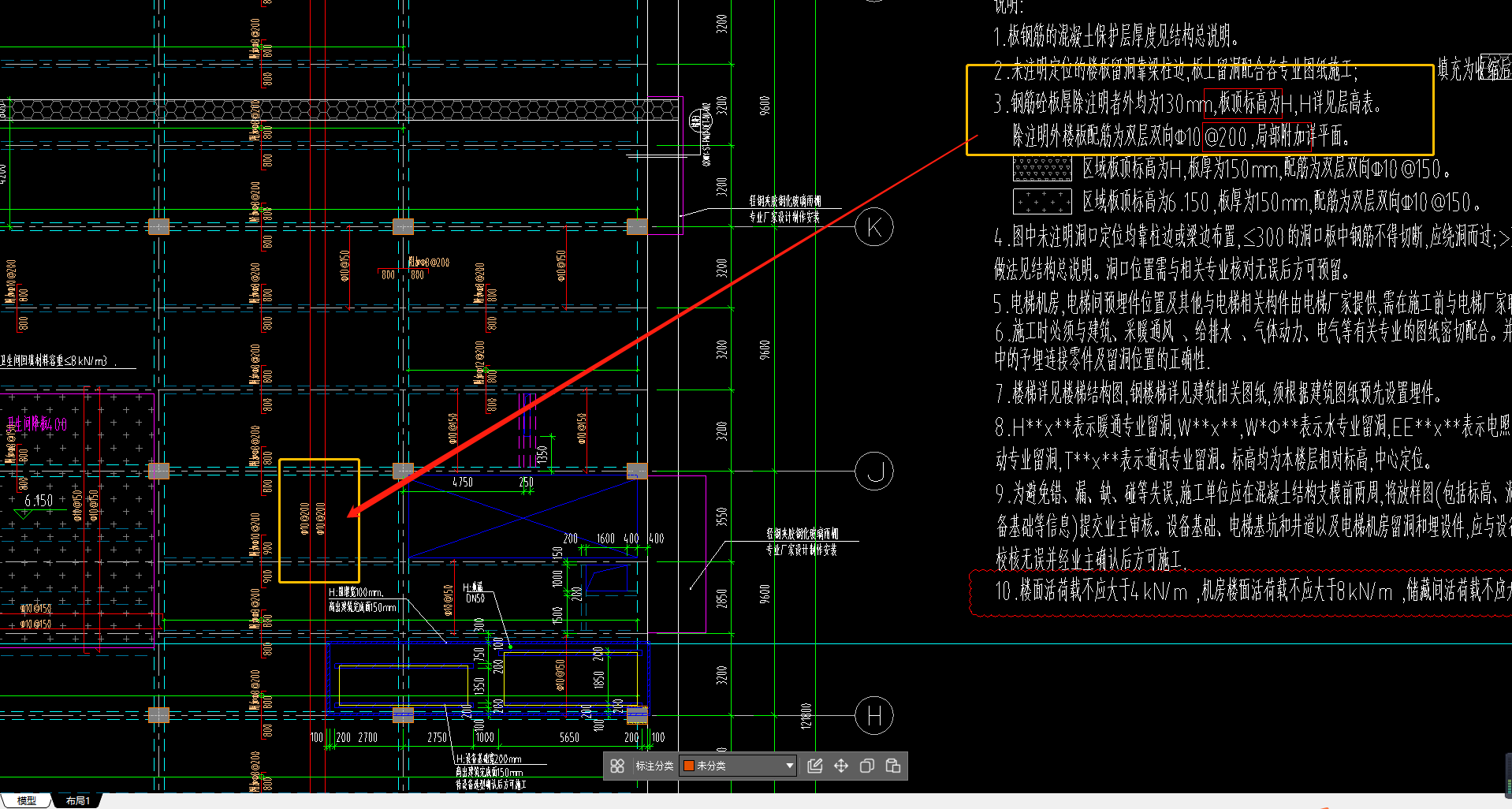
Task: Click the H:设备基础宽200mm annotation
Action: (x=489, y=759)
